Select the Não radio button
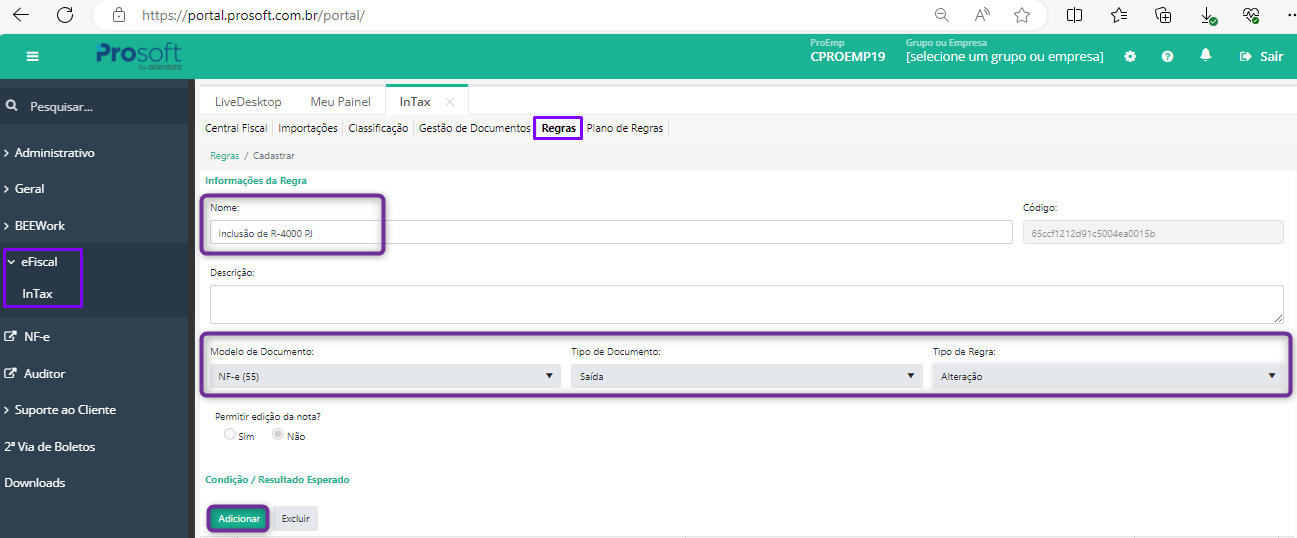1297x538 pixels. (x=278, y=435)
